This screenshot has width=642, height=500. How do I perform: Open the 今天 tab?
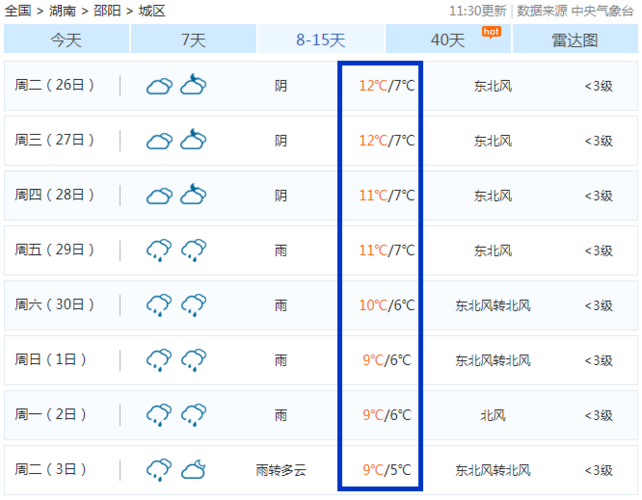(66, 39)
